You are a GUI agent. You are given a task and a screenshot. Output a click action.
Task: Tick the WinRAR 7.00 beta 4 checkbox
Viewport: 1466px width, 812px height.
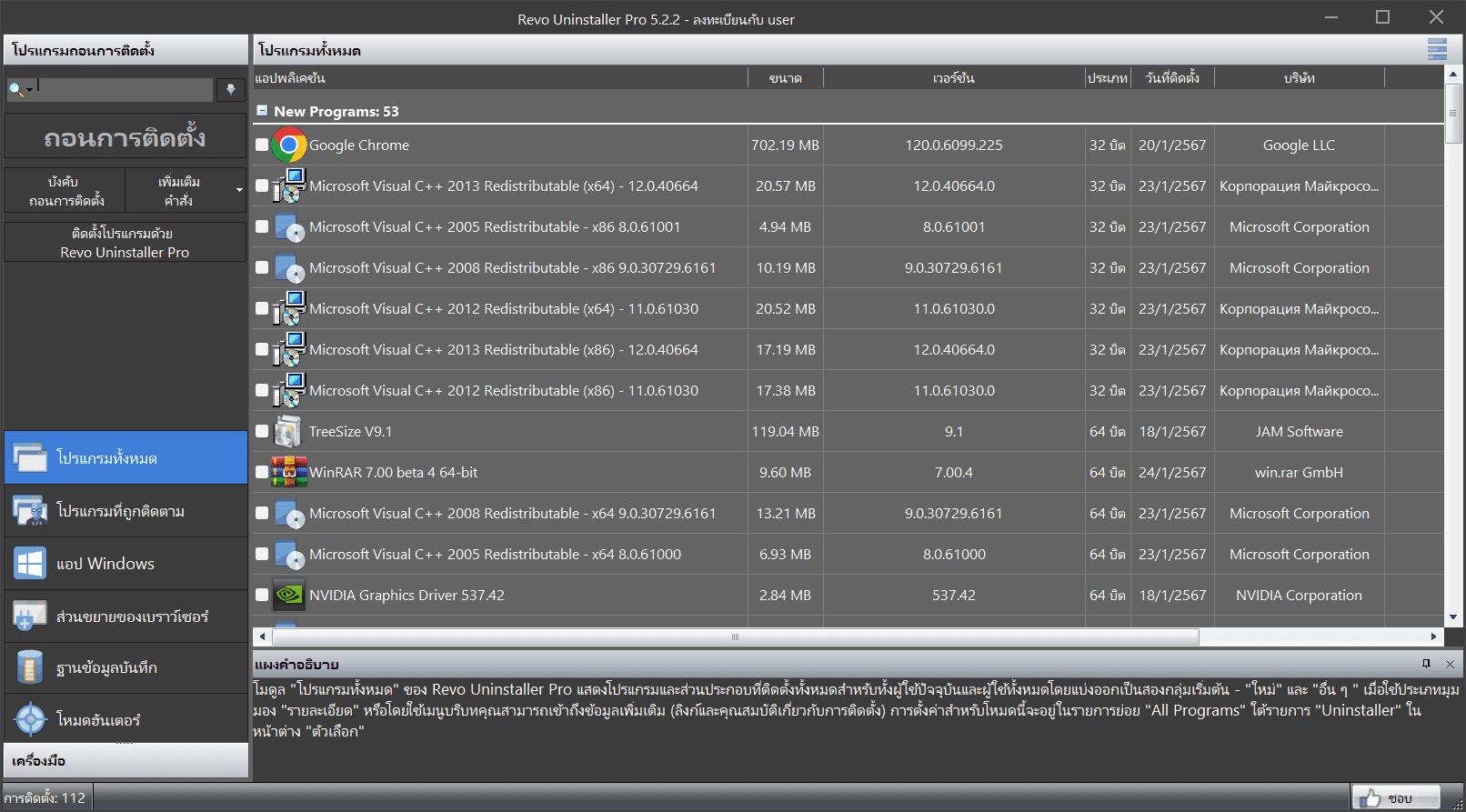(262, 472)
